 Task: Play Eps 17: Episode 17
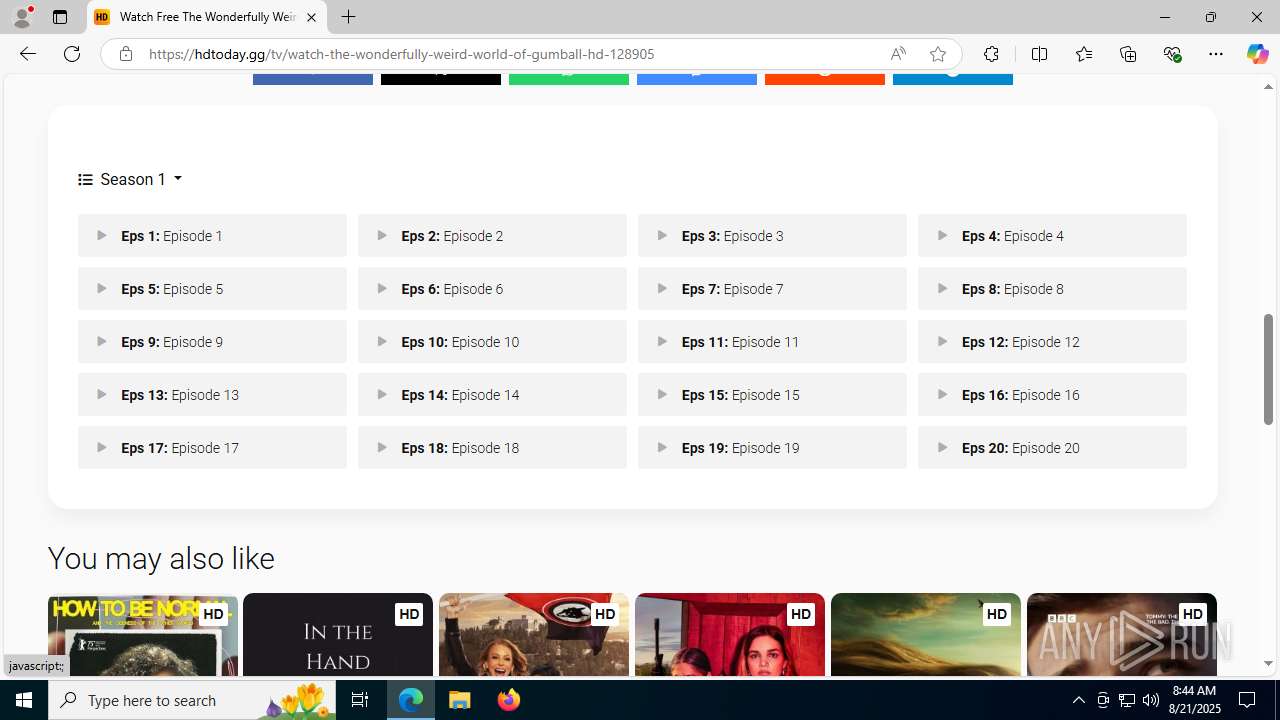[212, 448]
